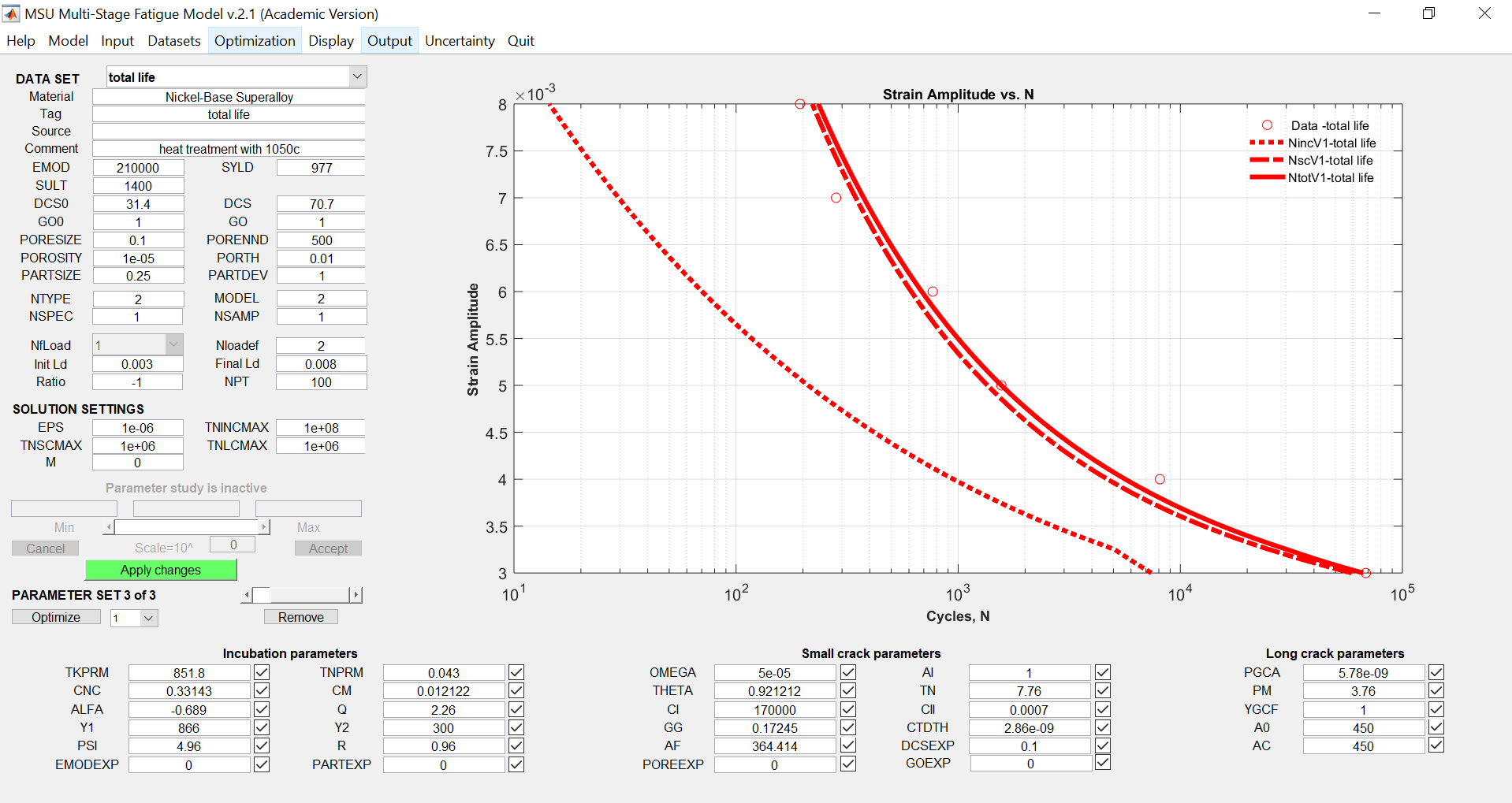Image resolution: width=1512 pixels, height=803 pixels.
Task: Toggle the PGCA long crack checkbox
Action: point(1436,672)
